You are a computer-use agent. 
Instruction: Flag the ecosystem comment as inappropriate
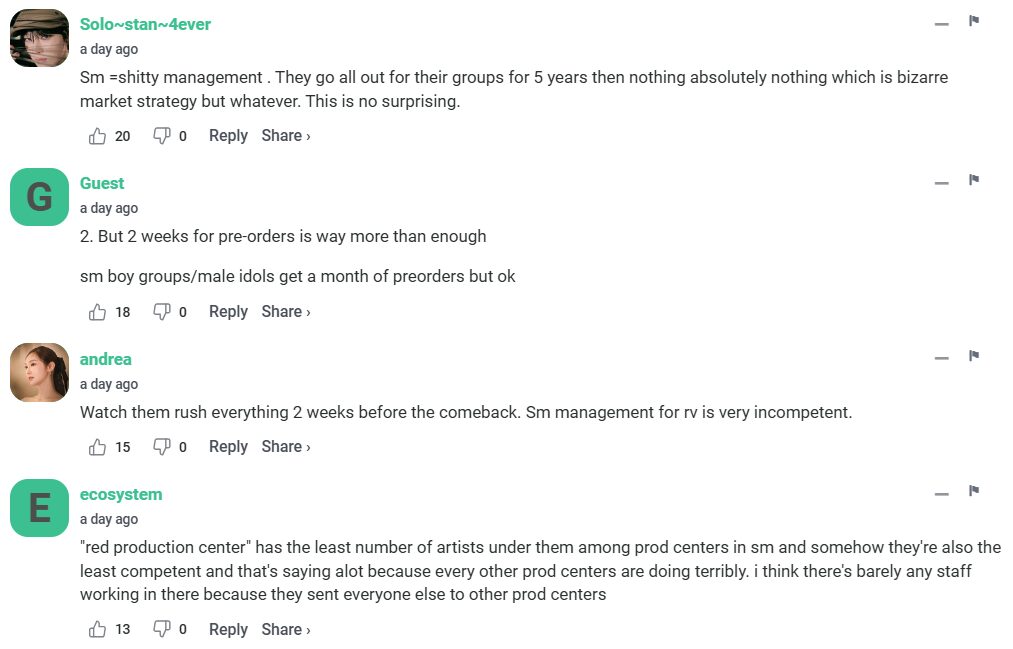pyautogui.click(x=973, y=491)
